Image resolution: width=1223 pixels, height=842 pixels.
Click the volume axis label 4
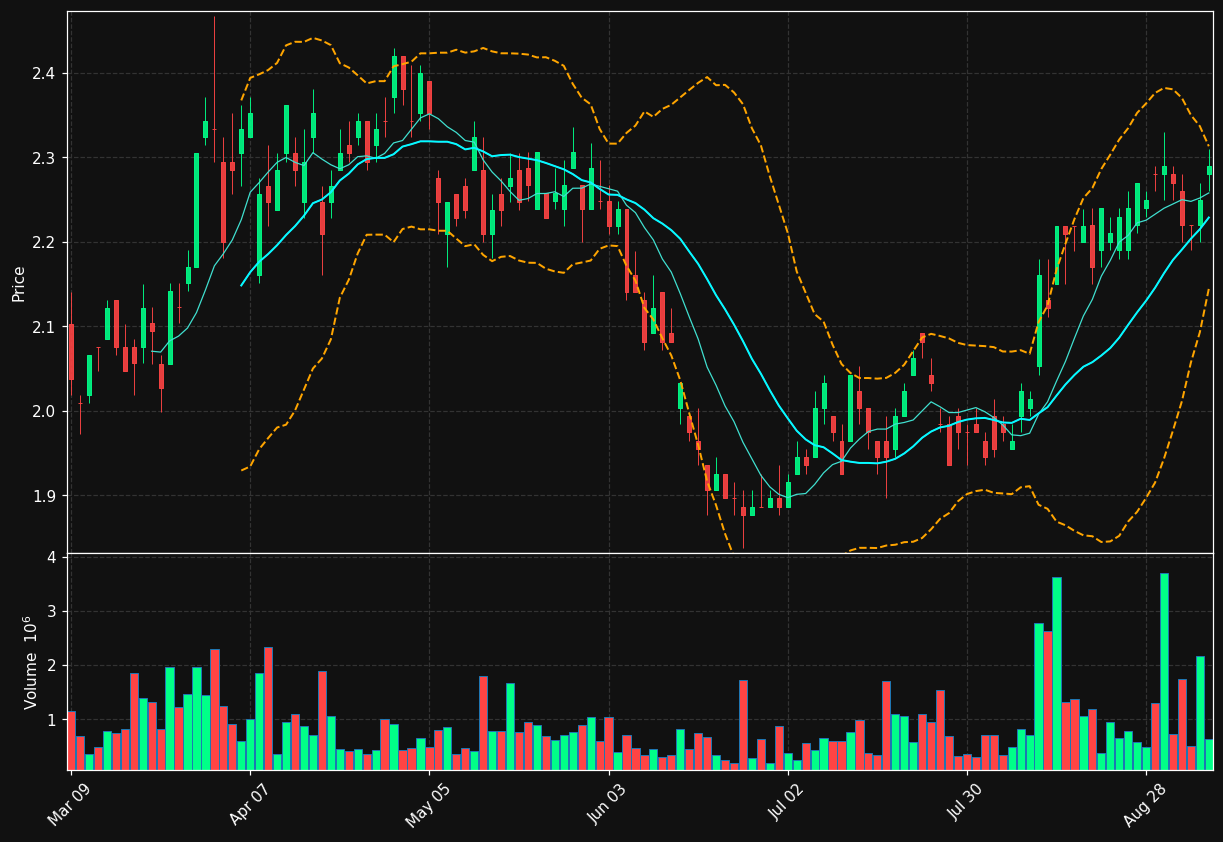(x=52, y=557)
